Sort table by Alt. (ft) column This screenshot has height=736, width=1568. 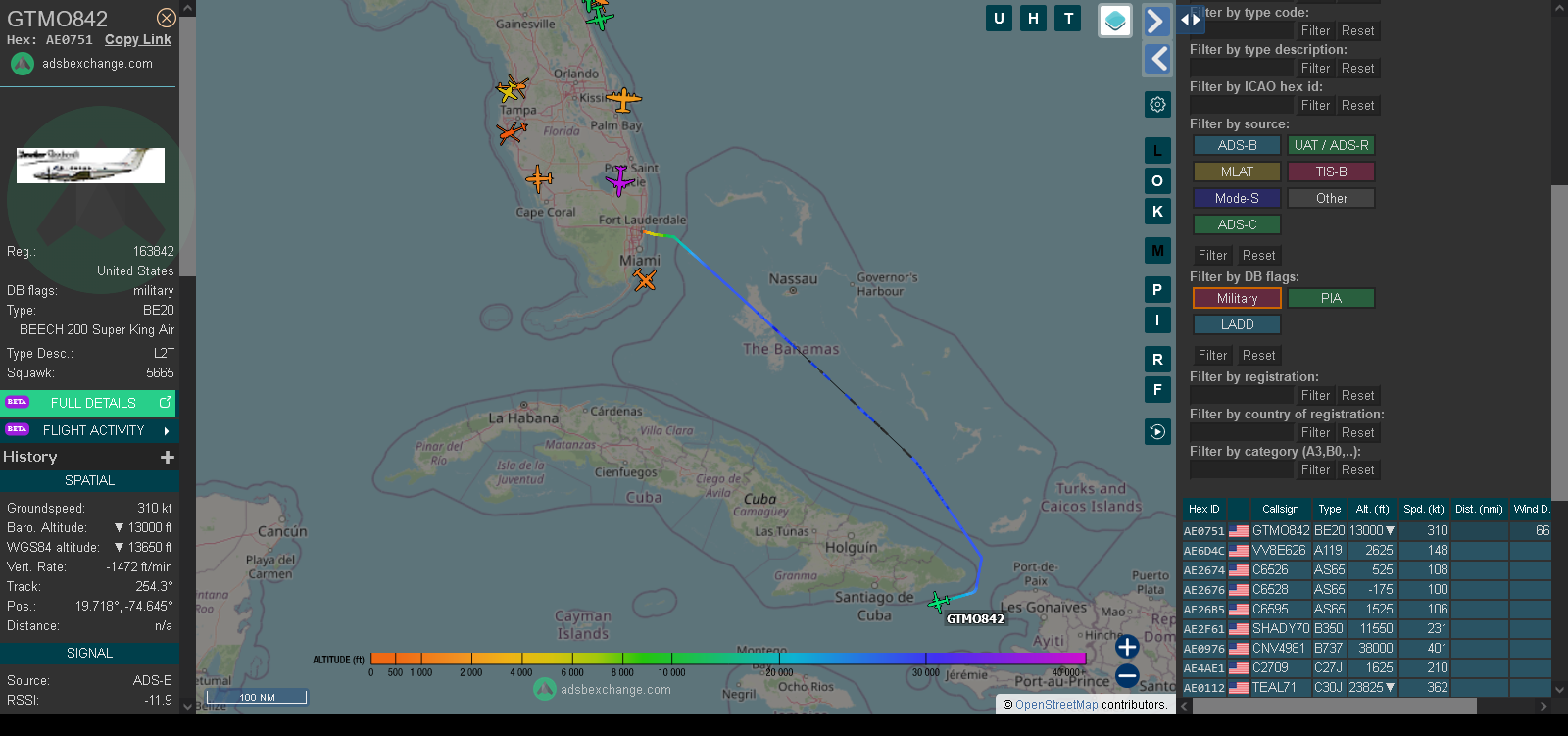1372,509
